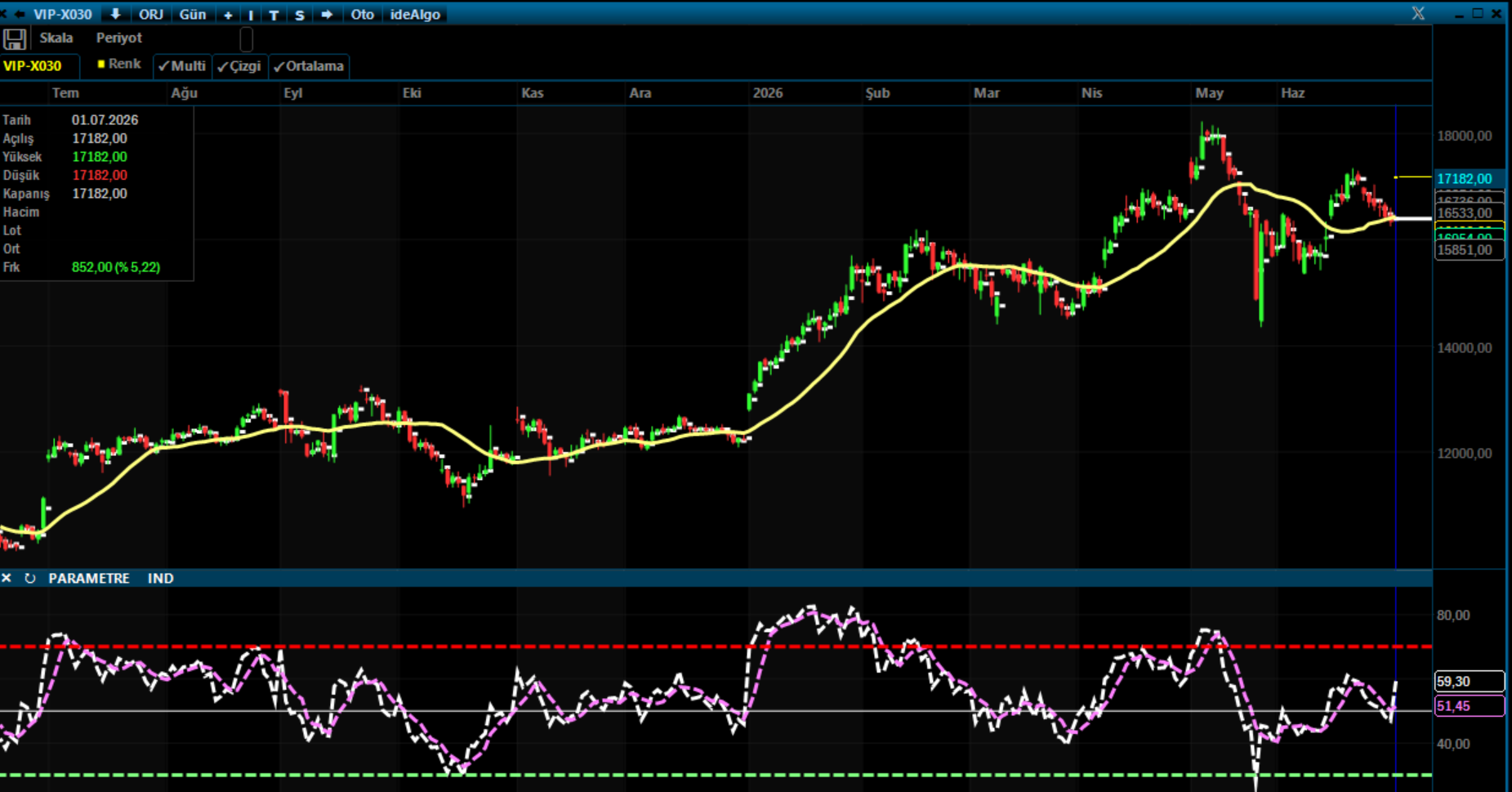Click the ideAlgo button

point(415,15)
